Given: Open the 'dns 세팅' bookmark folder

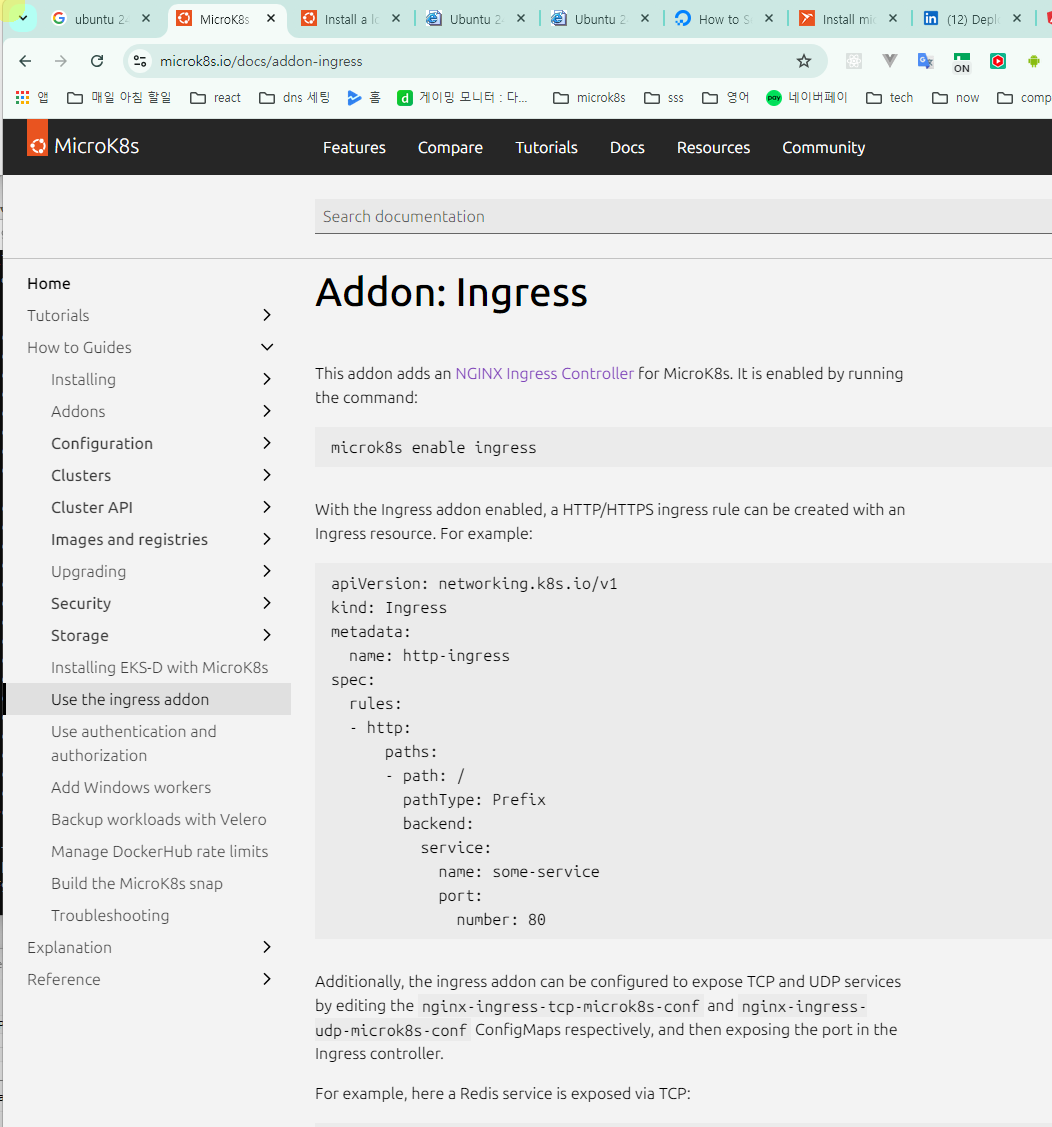Looking at the screenshot, I should click(x=295, y=98).
